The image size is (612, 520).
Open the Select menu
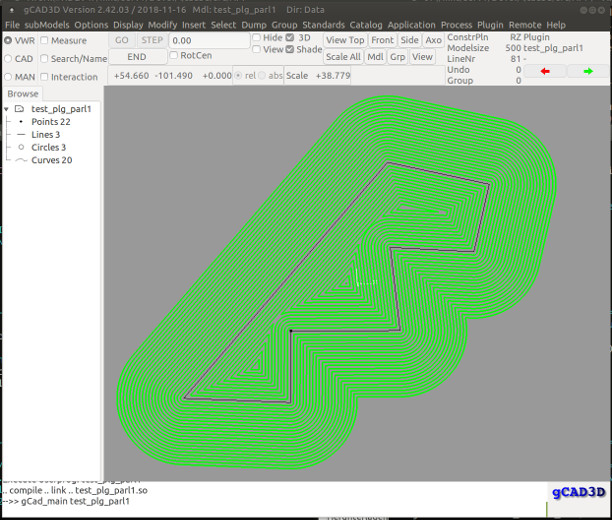223,25
